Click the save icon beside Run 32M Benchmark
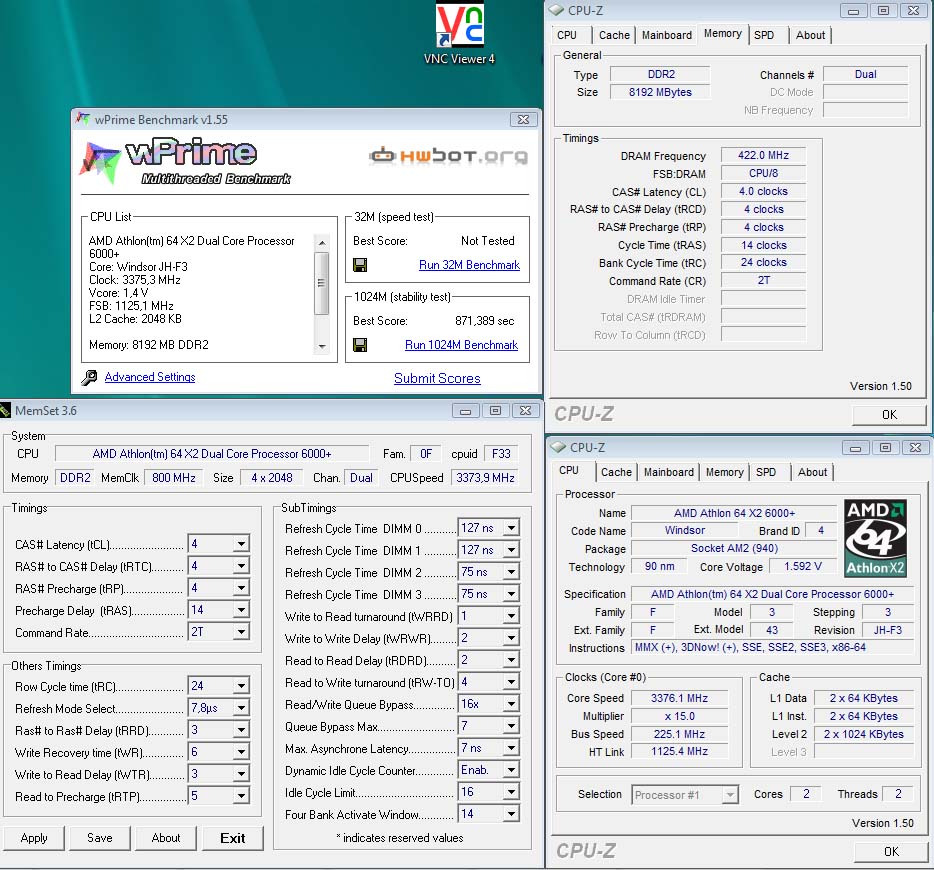Image resolution: width=934 pixels, height=870 pixels. pyautogui.click(x=360, y=265)
